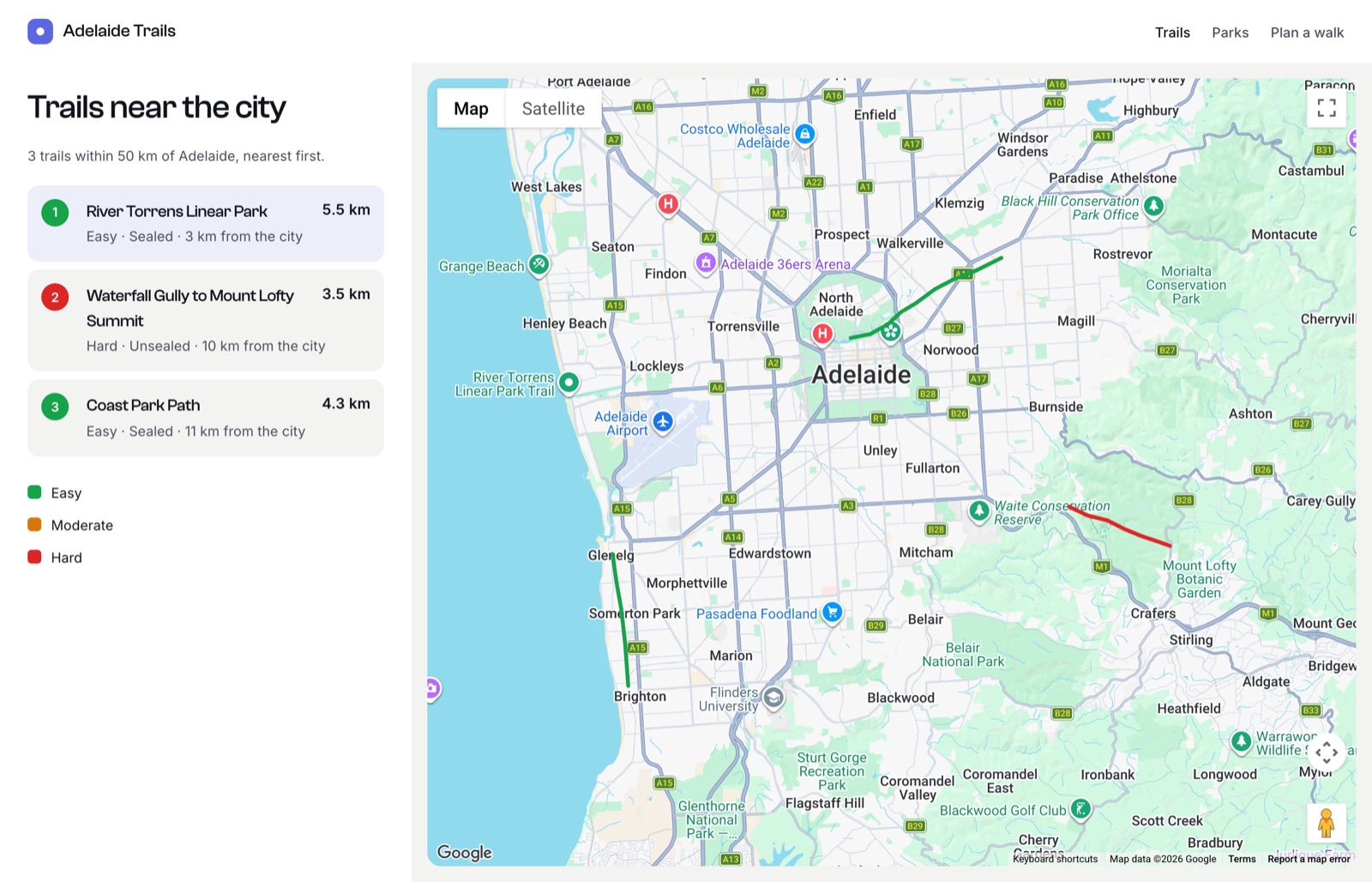
Task: Click the Grange Beach map marker
Action: click(x=539, y=265)
